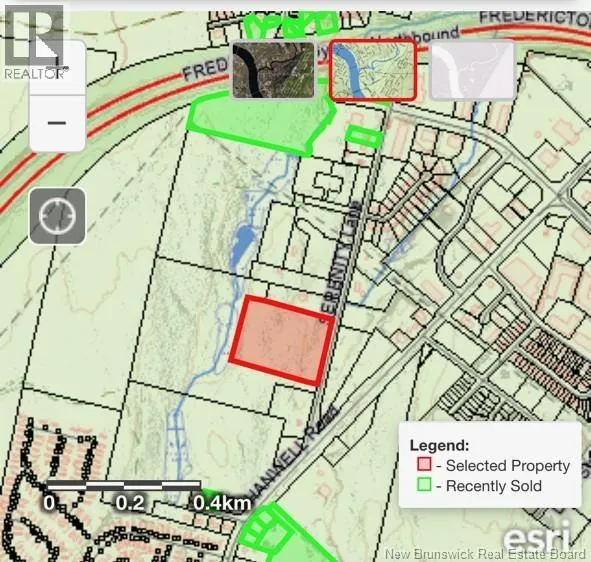The height and width of the screenshot is (562, 591).
Task: Zoom out with the minus button
Action: 57,123
